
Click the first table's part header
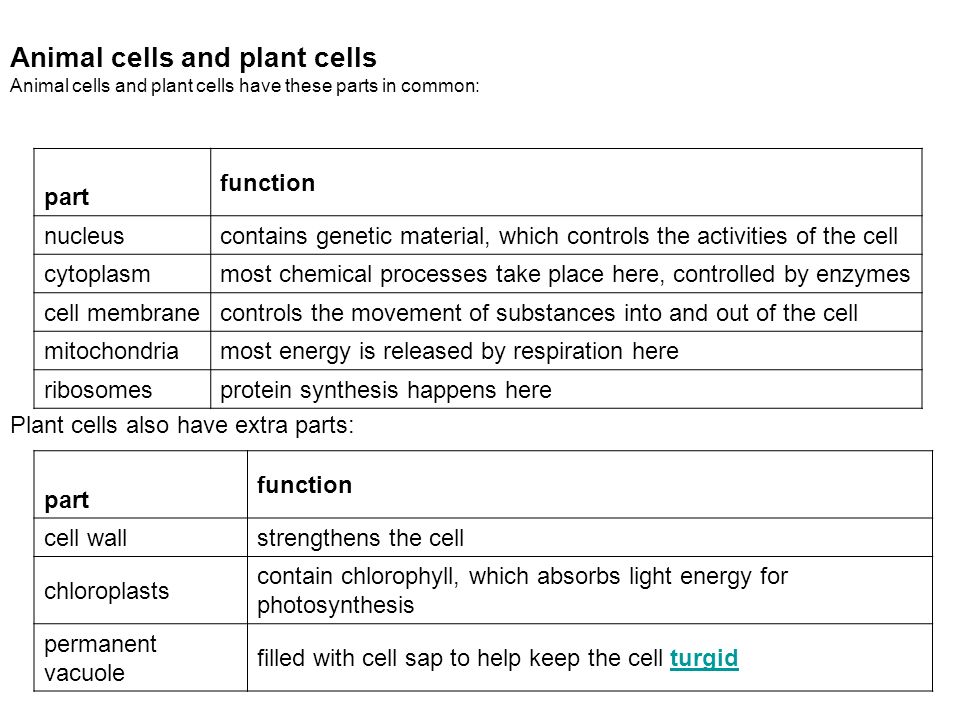(67, 197)
